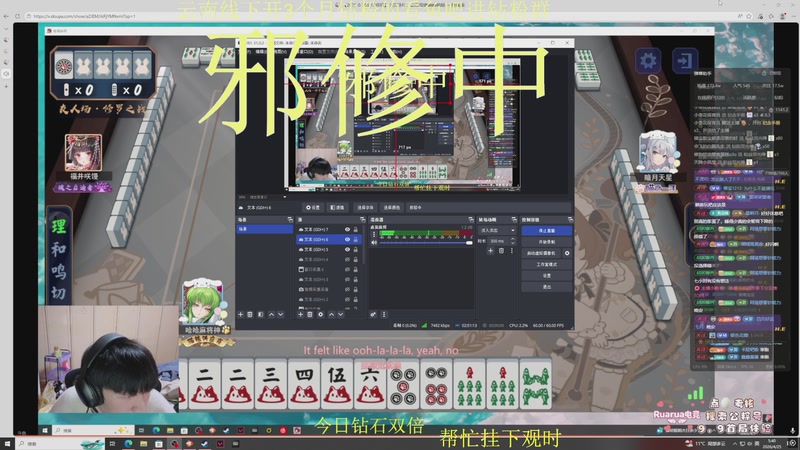Click 选择字体 select font button
The image size is (800, 450).
[365, 208]
